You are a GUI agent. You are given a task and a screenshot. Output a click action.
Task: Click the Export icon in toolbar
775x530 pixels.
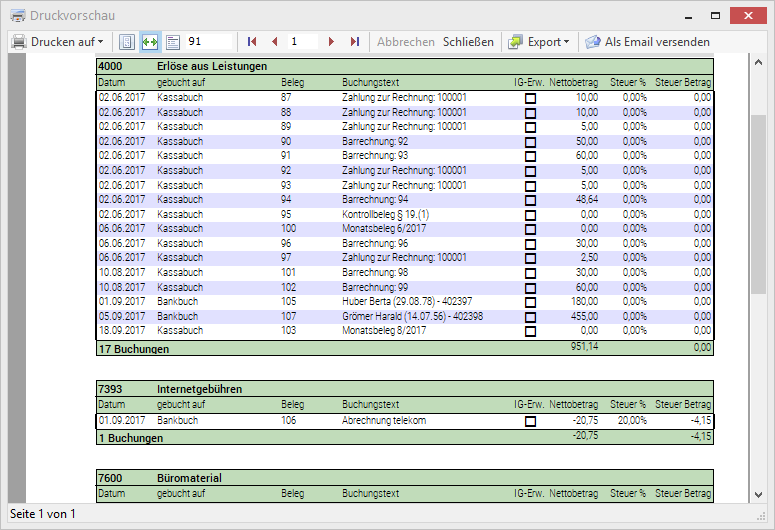pos(515,42)
